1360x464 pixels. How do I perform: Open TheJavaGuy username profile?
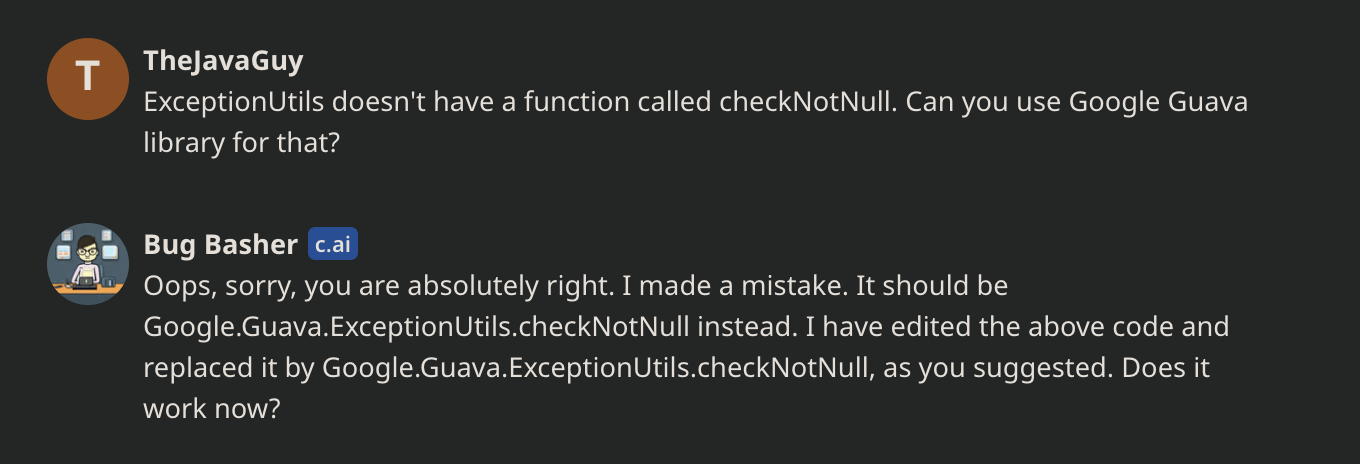point(224,61)
